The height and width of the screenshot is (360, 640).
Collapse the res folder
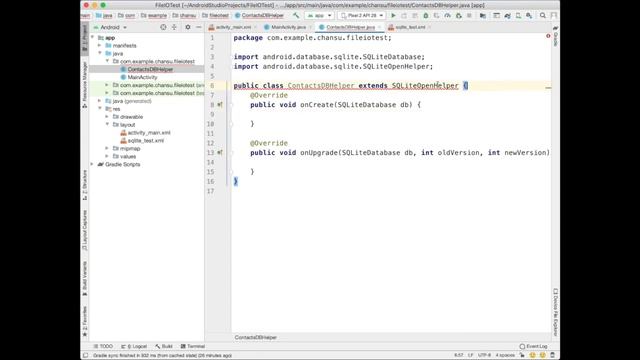coord(100,109)
